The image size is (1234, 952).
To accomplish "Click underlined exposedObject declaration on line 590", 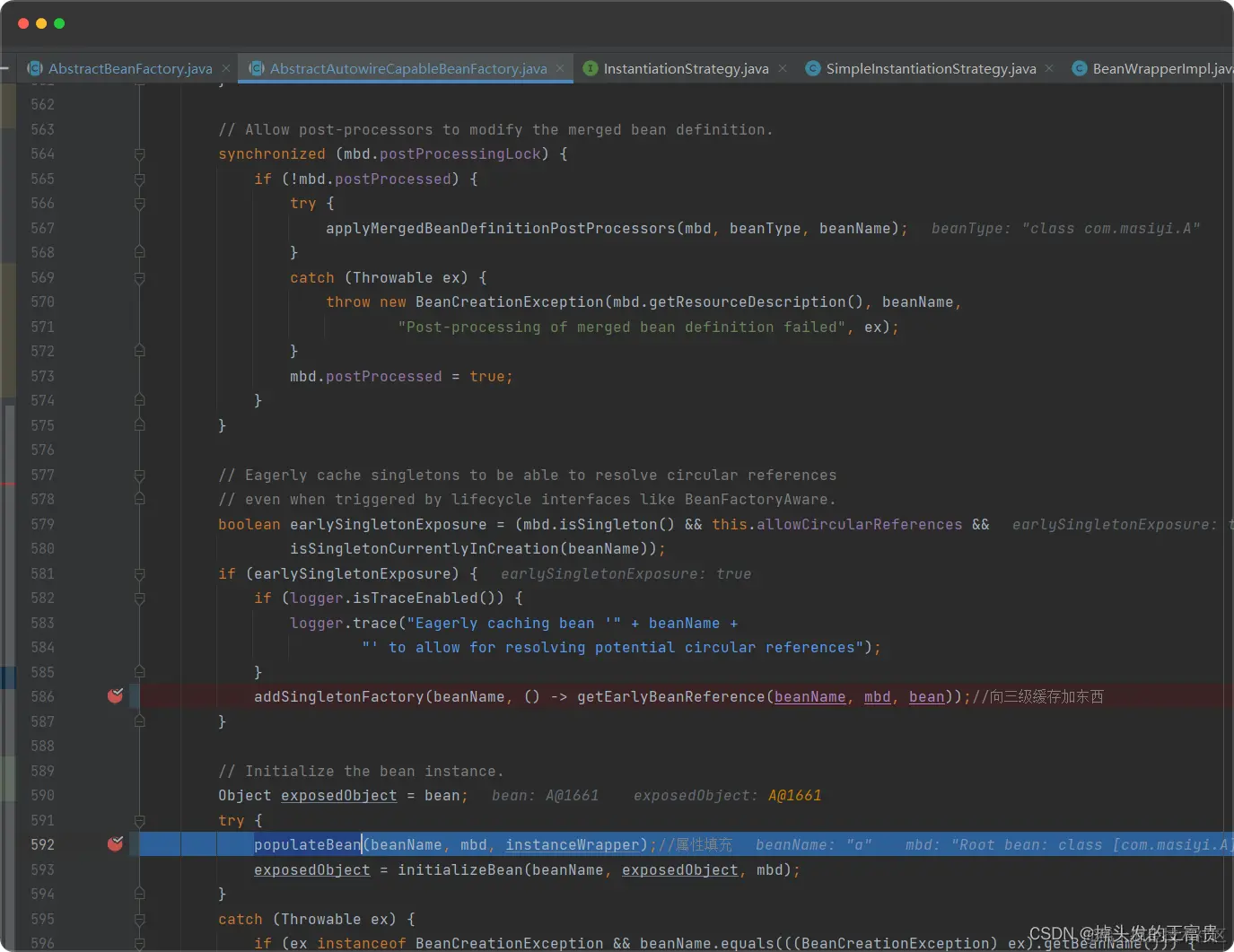I will tap(338, 796).
